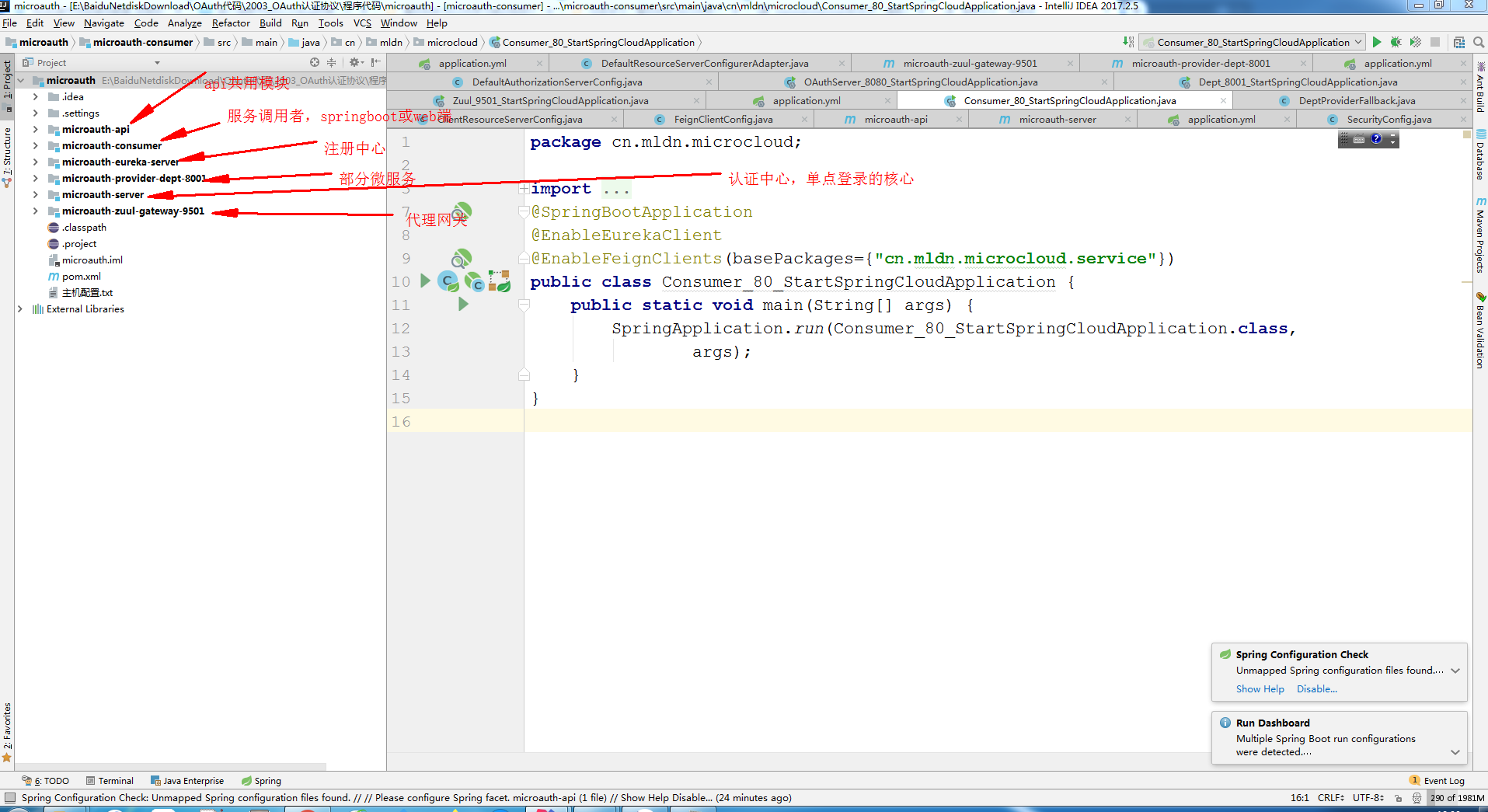Open Project panel gear settings icon
Image resolution: width=1488 pixels, height=812 pixels.
pyautogui.click(x=355, y=62)
